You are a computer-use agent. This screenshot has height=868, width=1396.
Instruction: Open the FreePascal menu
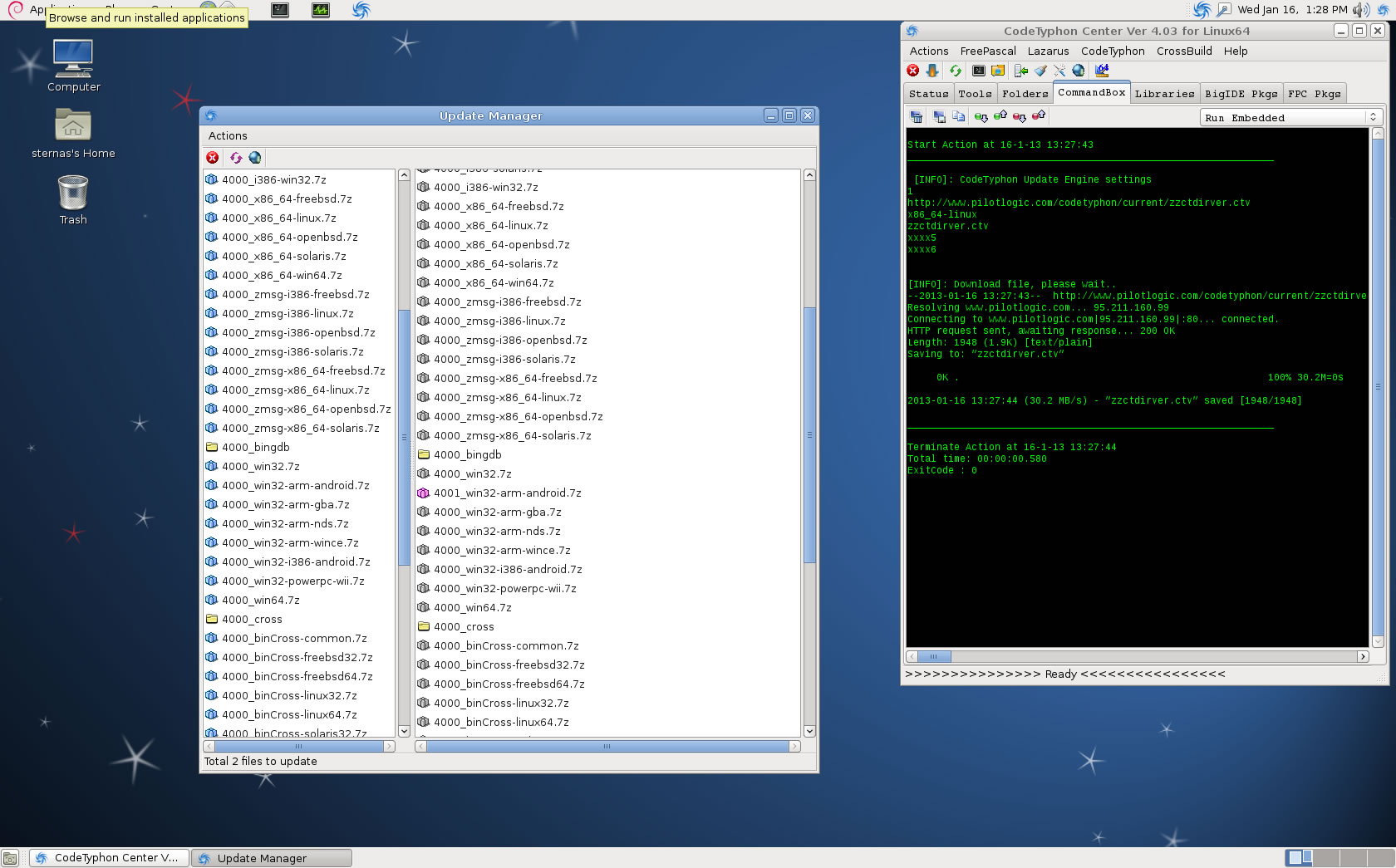pyautogui.click(x=987, y=51)
